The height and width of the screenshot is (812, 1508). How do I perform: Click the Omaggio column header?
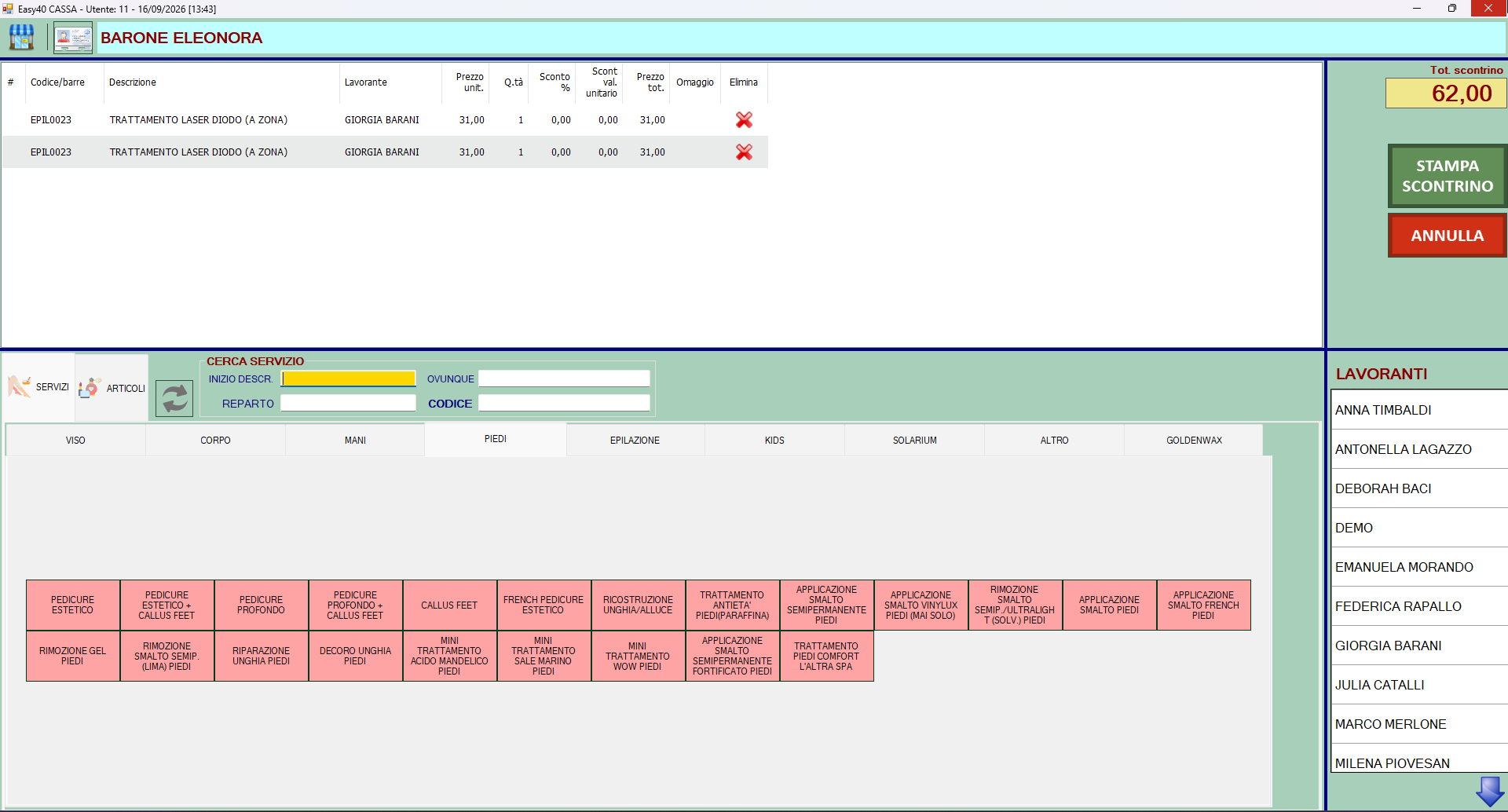pyautogui.click(x=694, y=82)
